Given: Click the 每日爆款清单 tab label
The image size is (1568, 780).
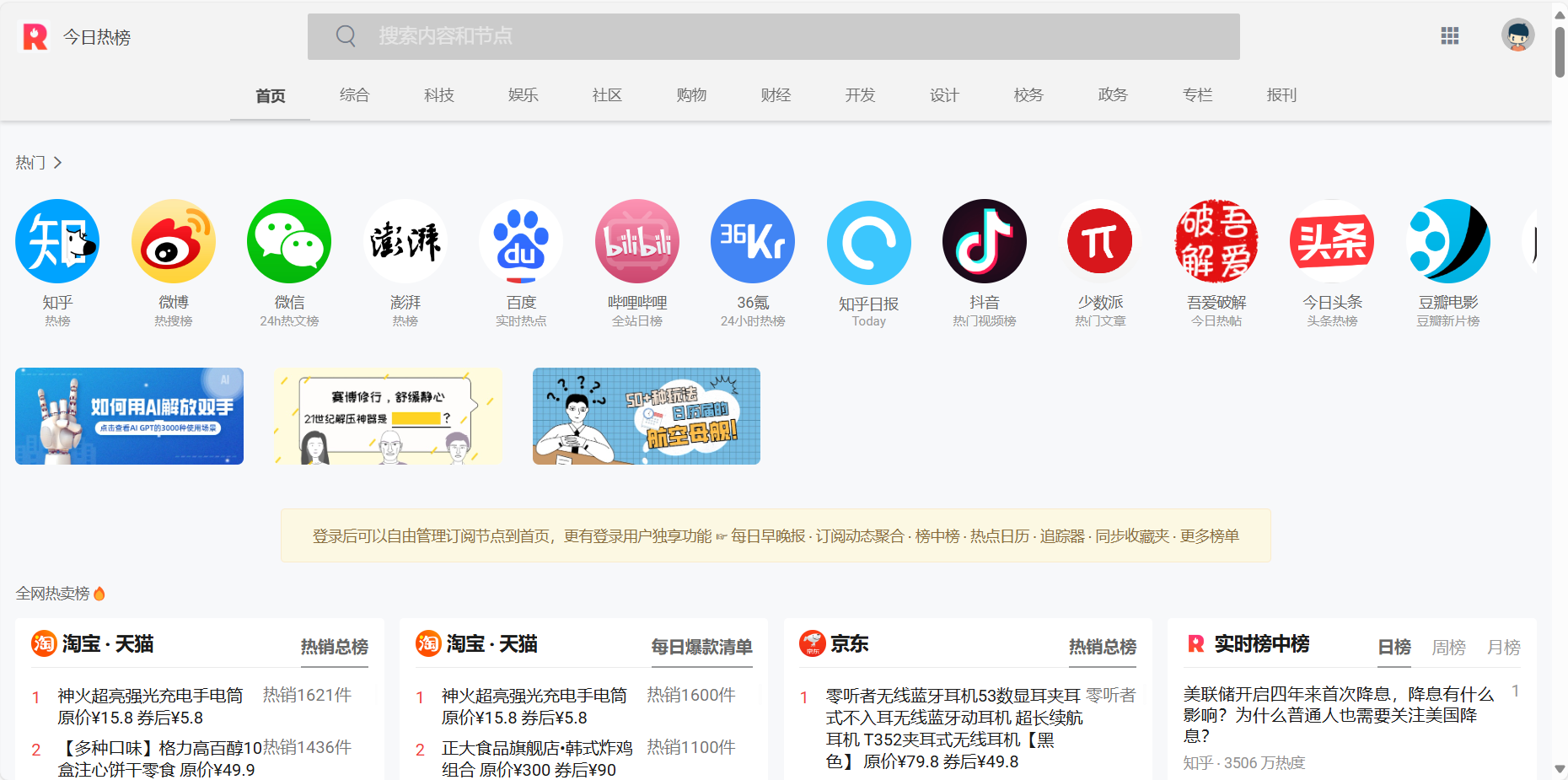Looking at the screenshot, I should pyautogui.click(x=702, y=647).
